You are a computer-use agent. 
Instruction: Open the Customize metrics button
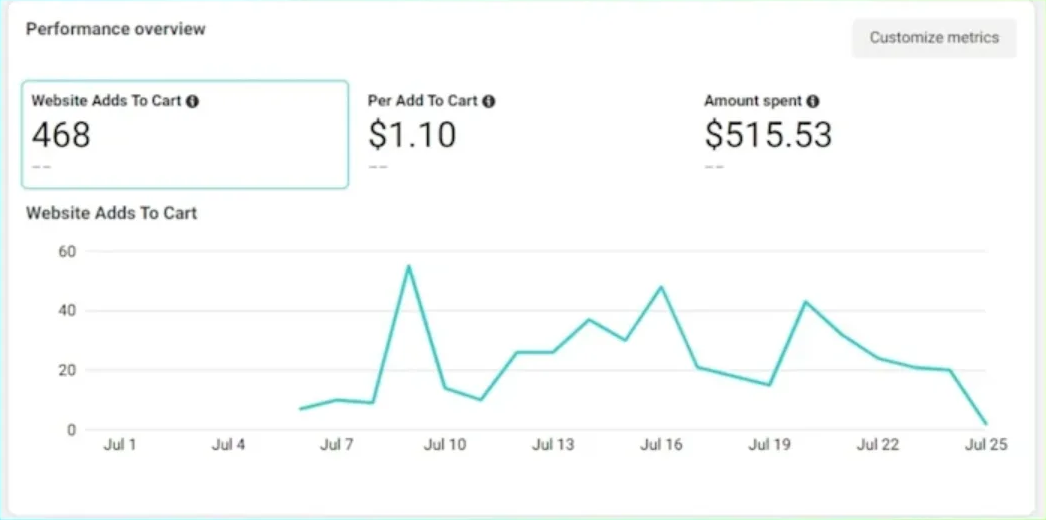click(933, 38)
